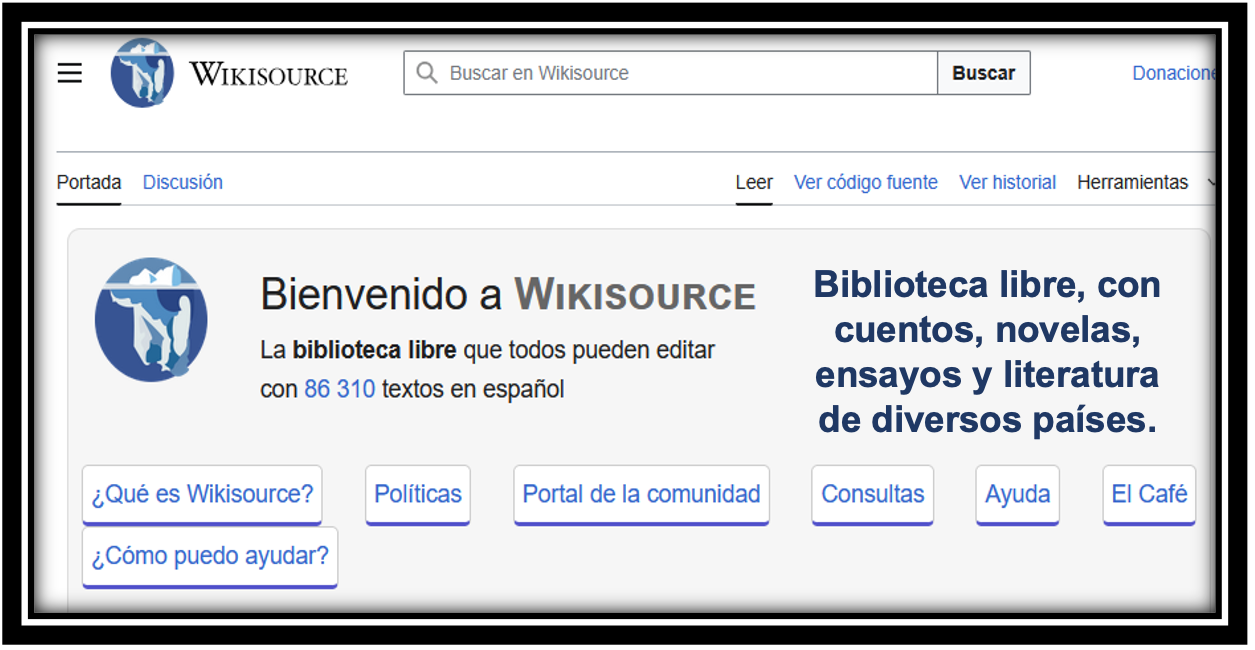Image resolution: width=1255 pixels, height=650 pixels.
Task: Open the Donaciones link
Action: [x=1174, y=73]
